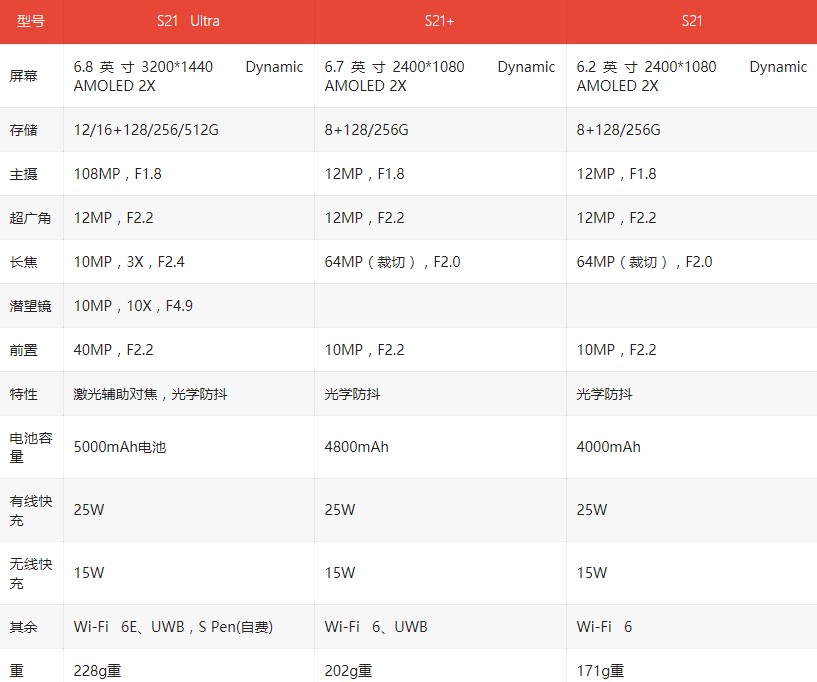Viewport: 817px width, 682px height.
Task: Click the 5000mAh电池 cell
Action: coord(120,447)
